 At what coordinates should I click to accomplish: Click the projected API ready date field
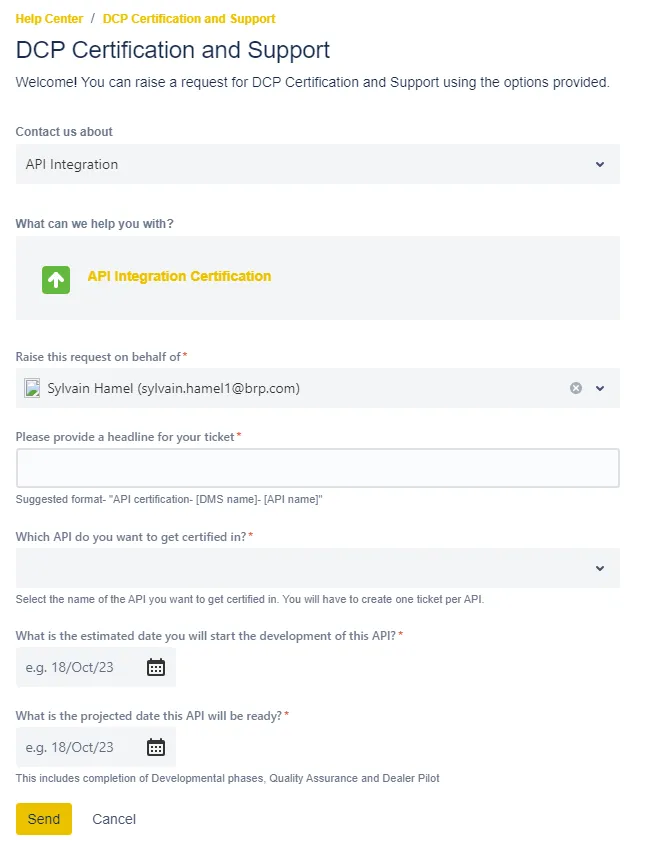[x=96, y=747]
